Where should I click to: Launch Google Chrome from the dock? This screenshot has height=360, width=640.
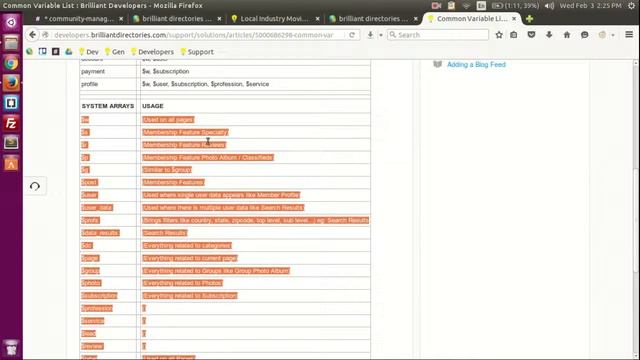point(11,63)
